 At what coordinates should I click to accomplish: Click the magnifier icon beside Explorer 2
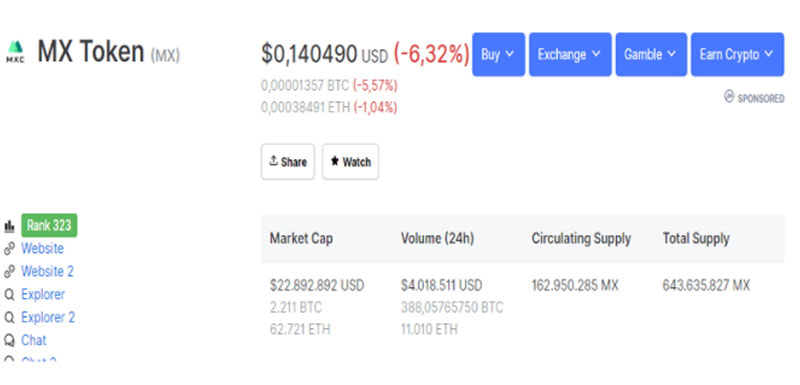tap(9, 318)
